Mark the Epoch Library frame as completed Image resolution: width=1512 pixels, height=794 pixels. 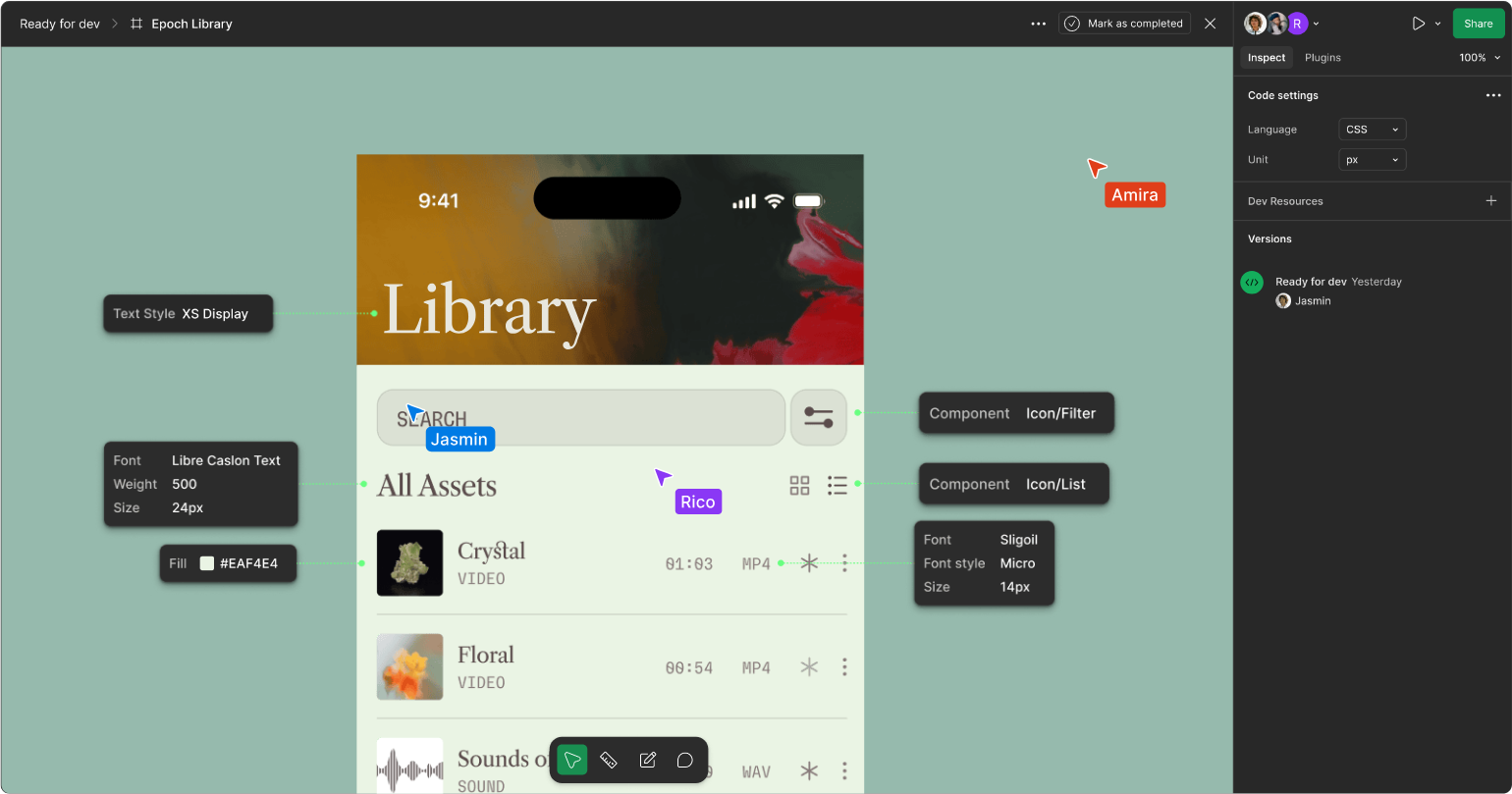tap(1125, 23)
